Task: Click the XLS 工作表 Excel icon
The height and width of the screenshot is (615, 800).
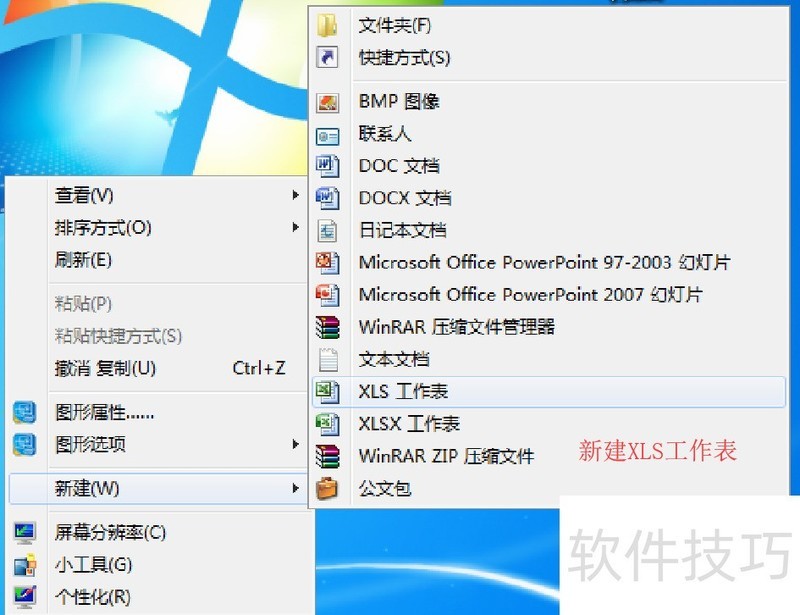Action: tap(327, 392)
